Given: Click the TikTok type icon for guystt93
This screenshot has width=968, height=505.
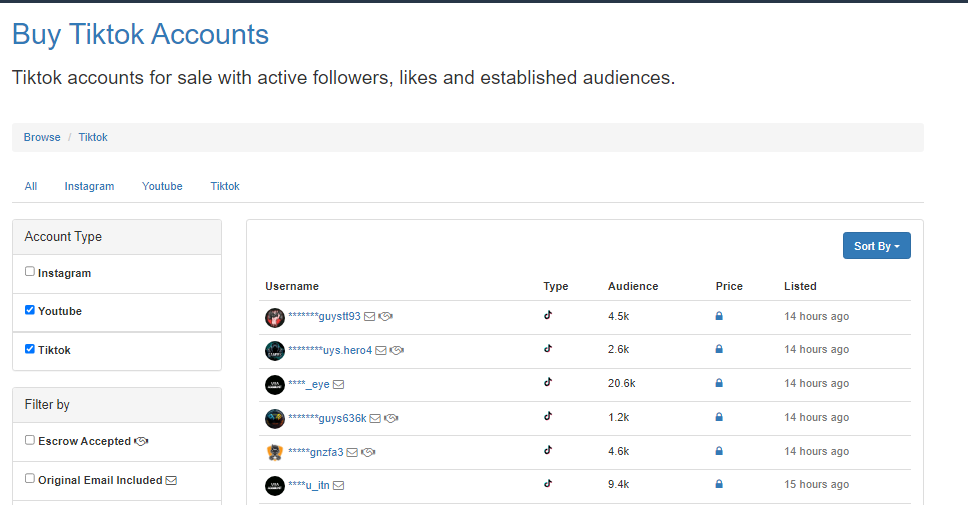Looking at the screenshot, I should tap(548, 315).
